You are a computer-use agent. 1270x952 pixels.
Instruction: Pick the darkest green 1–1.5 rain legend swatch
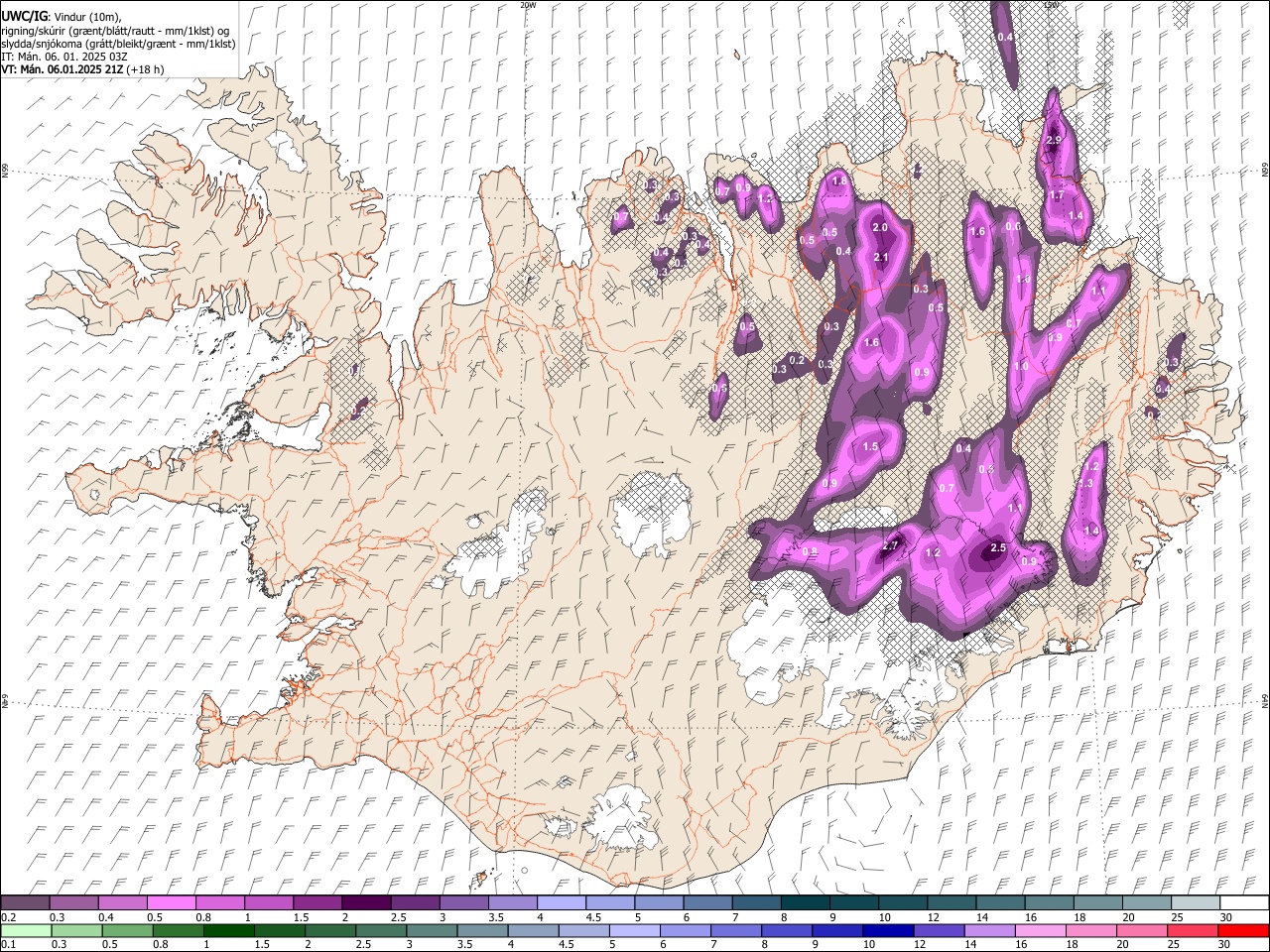click(x=229, y=930)
